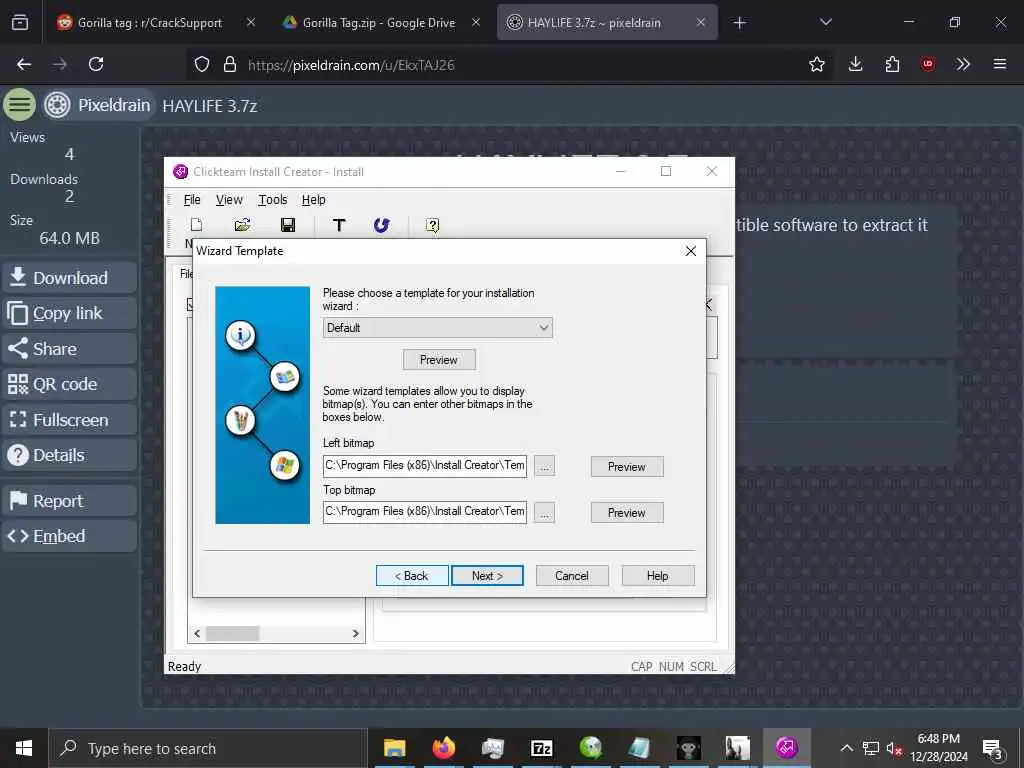Open the notification center icon
This screenshot has height=768, width=1024.
(993, 749)
